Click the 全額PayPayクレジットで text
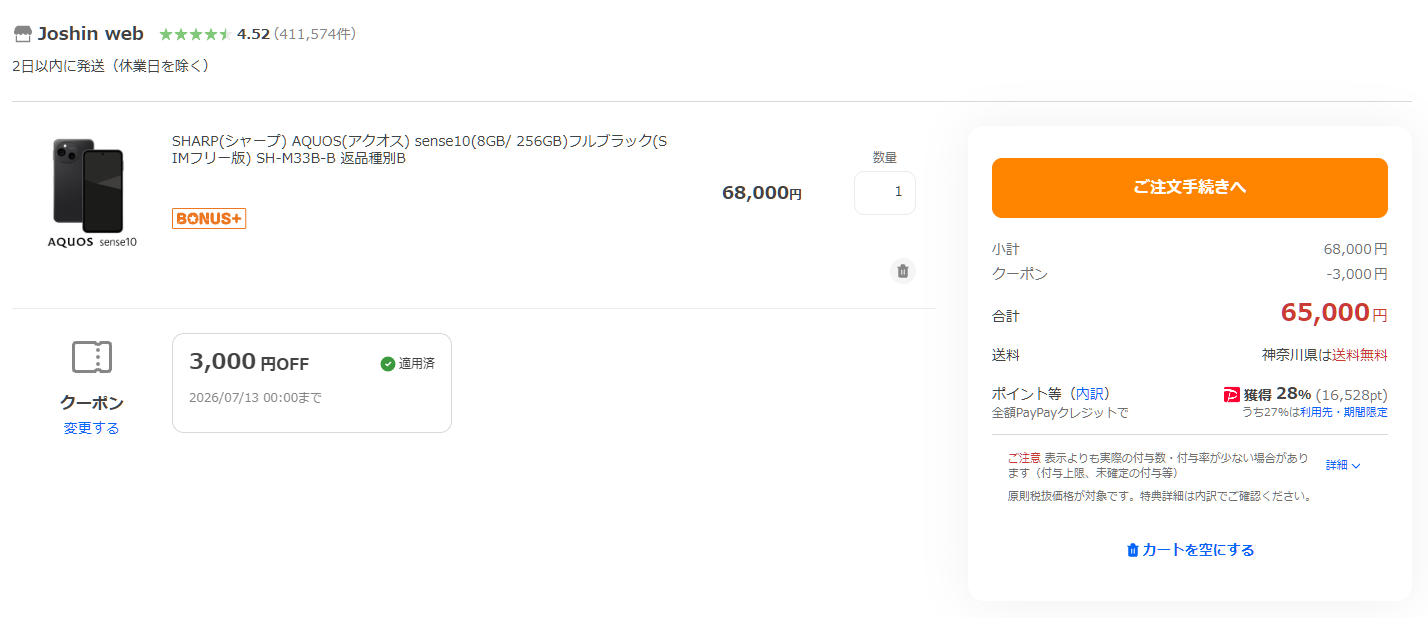 1060,412
